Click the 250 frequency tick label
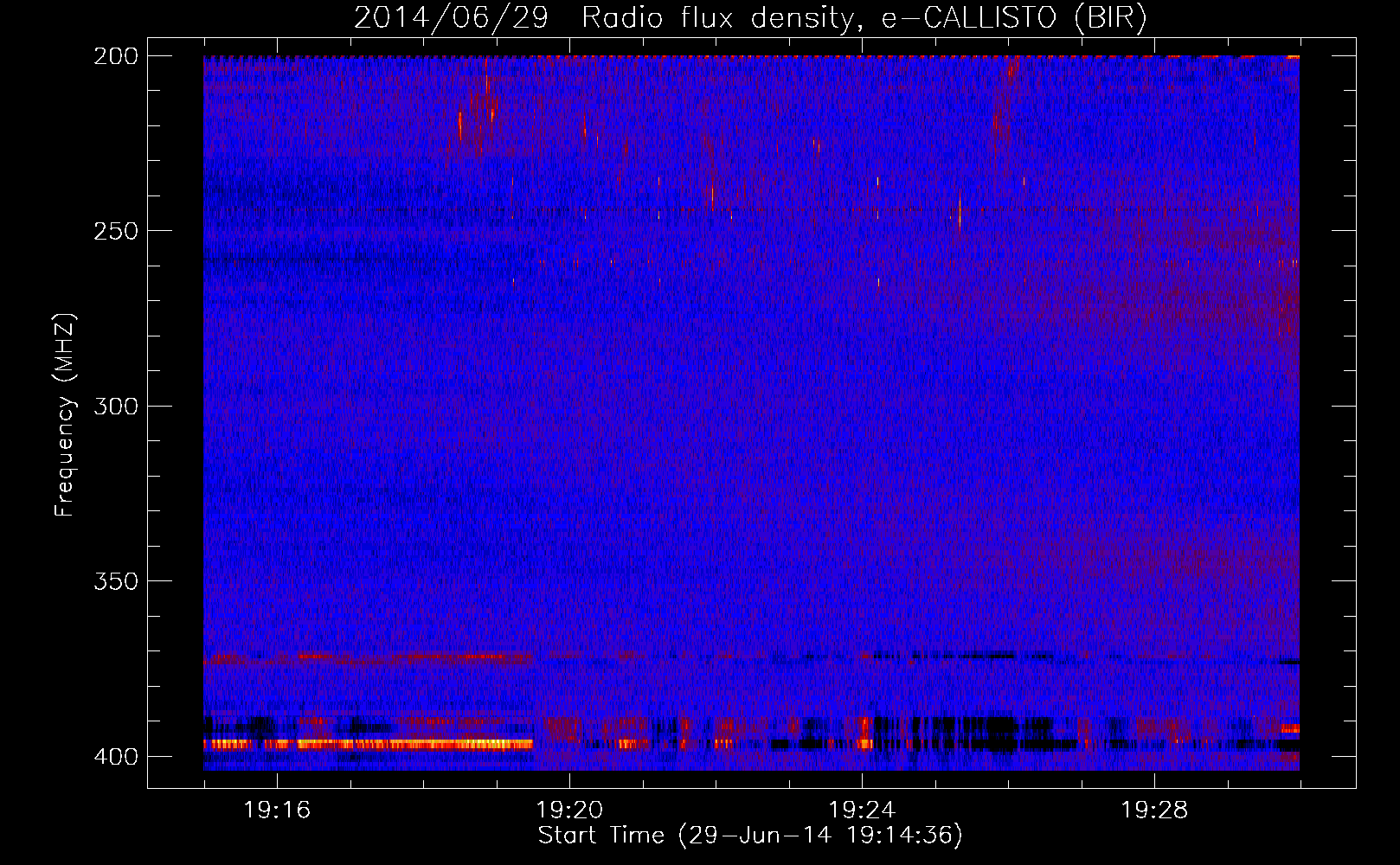The width and height of the screenshot is (1400, 865). [x=115, y=231]
